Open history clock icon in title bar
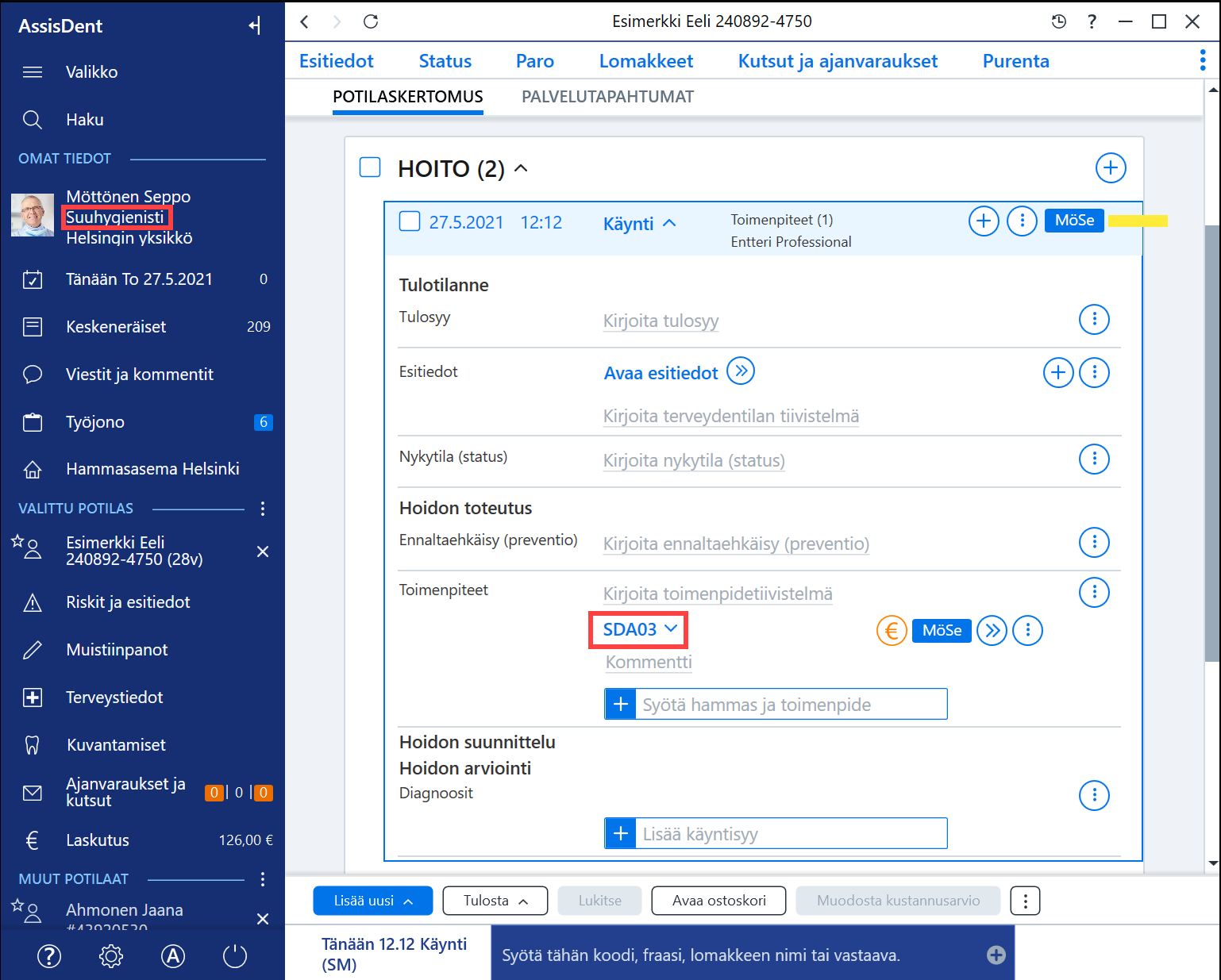This screenshot has width=1221, height=980. click(1059, 21)
